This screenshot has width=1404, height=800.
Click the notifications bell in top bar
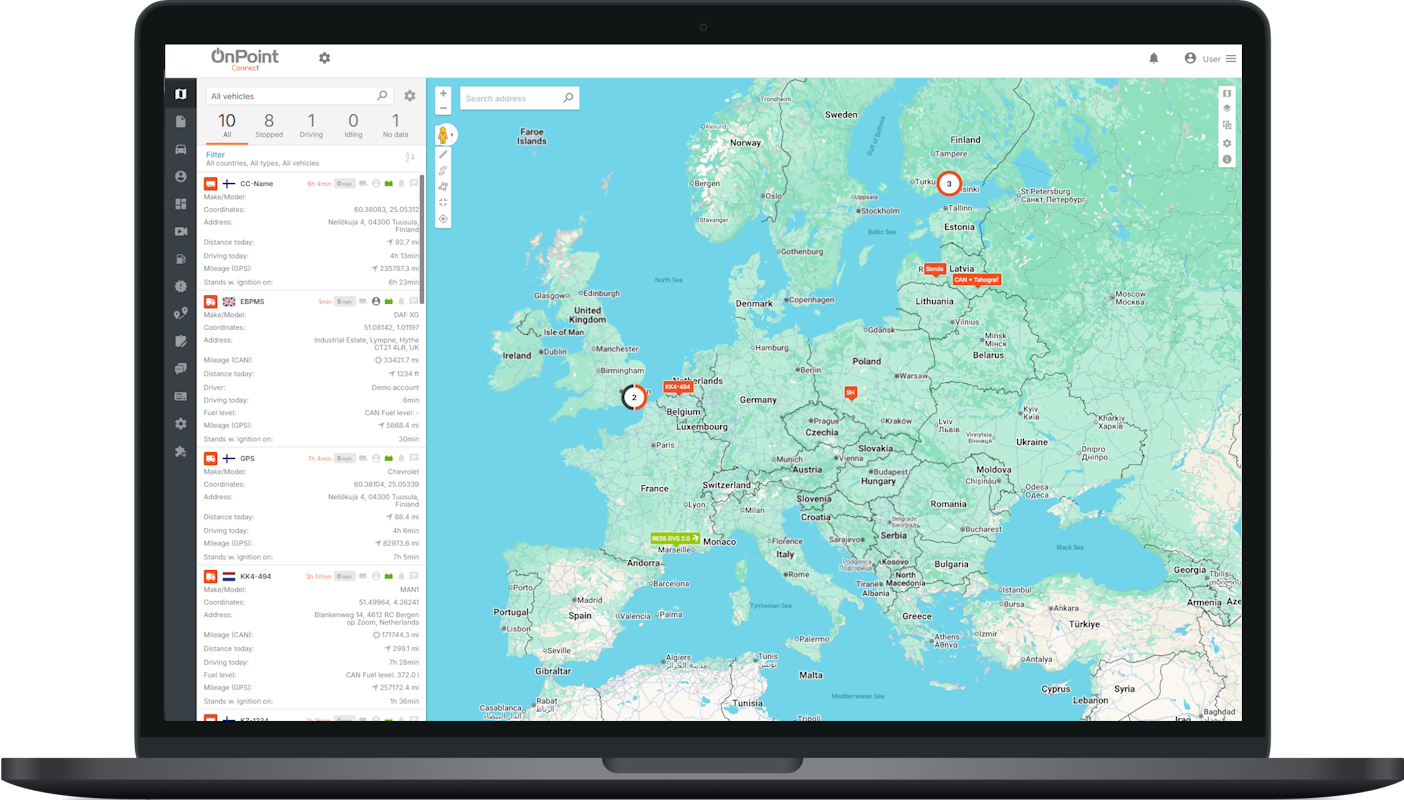(x=1153, y=59)
